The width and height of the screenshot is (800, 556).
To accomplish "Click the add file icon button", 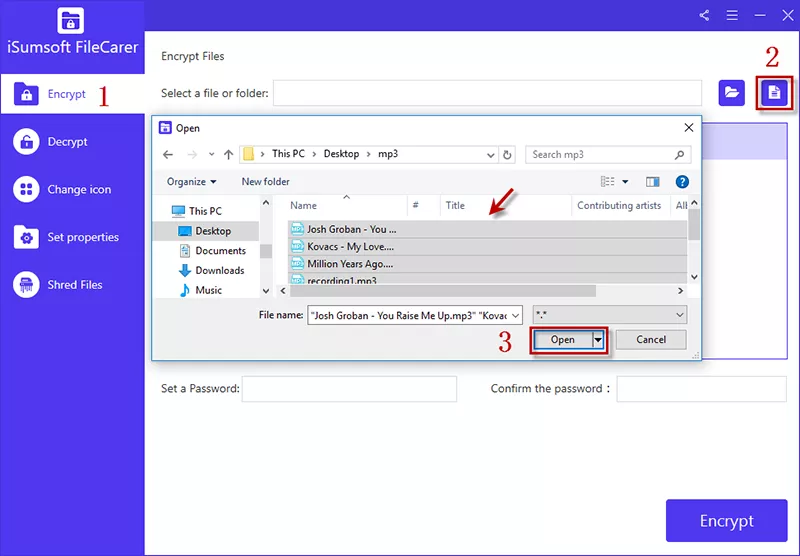I will coord(775,93).
